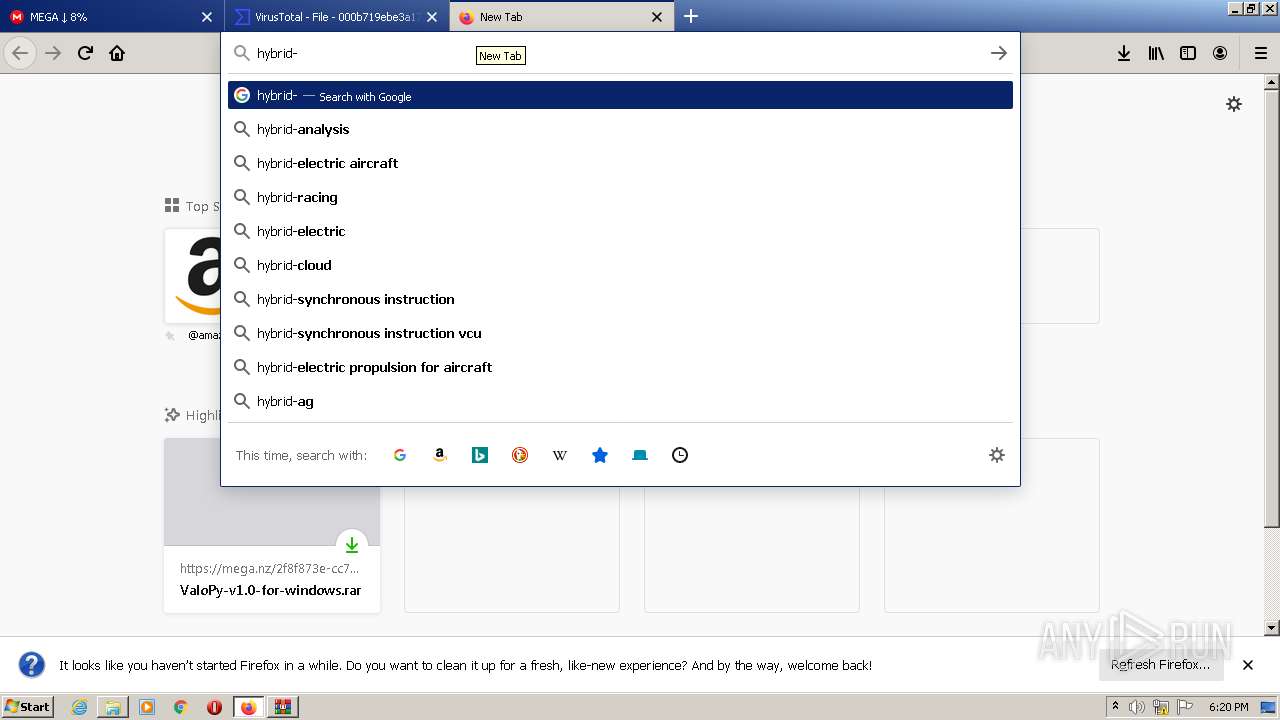This screenshot has height=720, width=1280.
Task: Launch Internet Explorer from taskbar
Action: pos(80,707)
